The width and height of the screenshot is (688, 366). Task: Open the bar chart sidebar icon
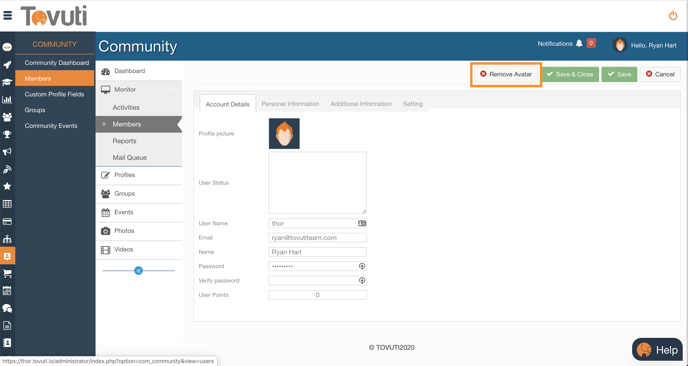point(7,100)
